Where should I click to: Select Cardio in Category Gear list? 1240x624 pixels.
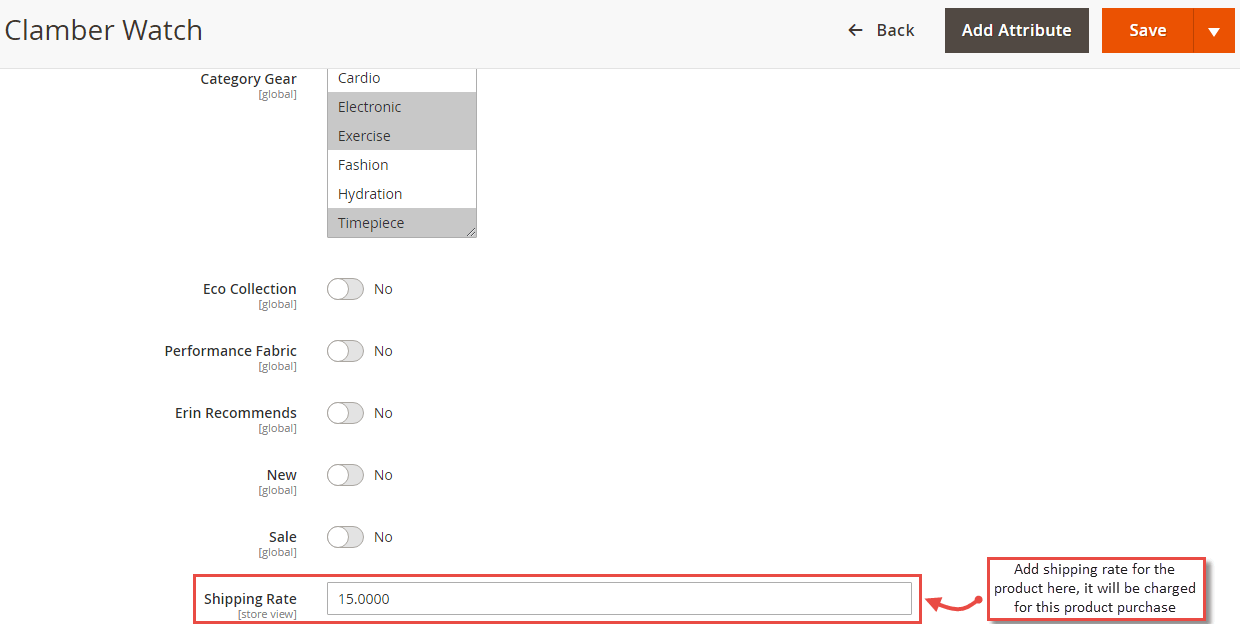pyautogui.click(x=402, y=78)
